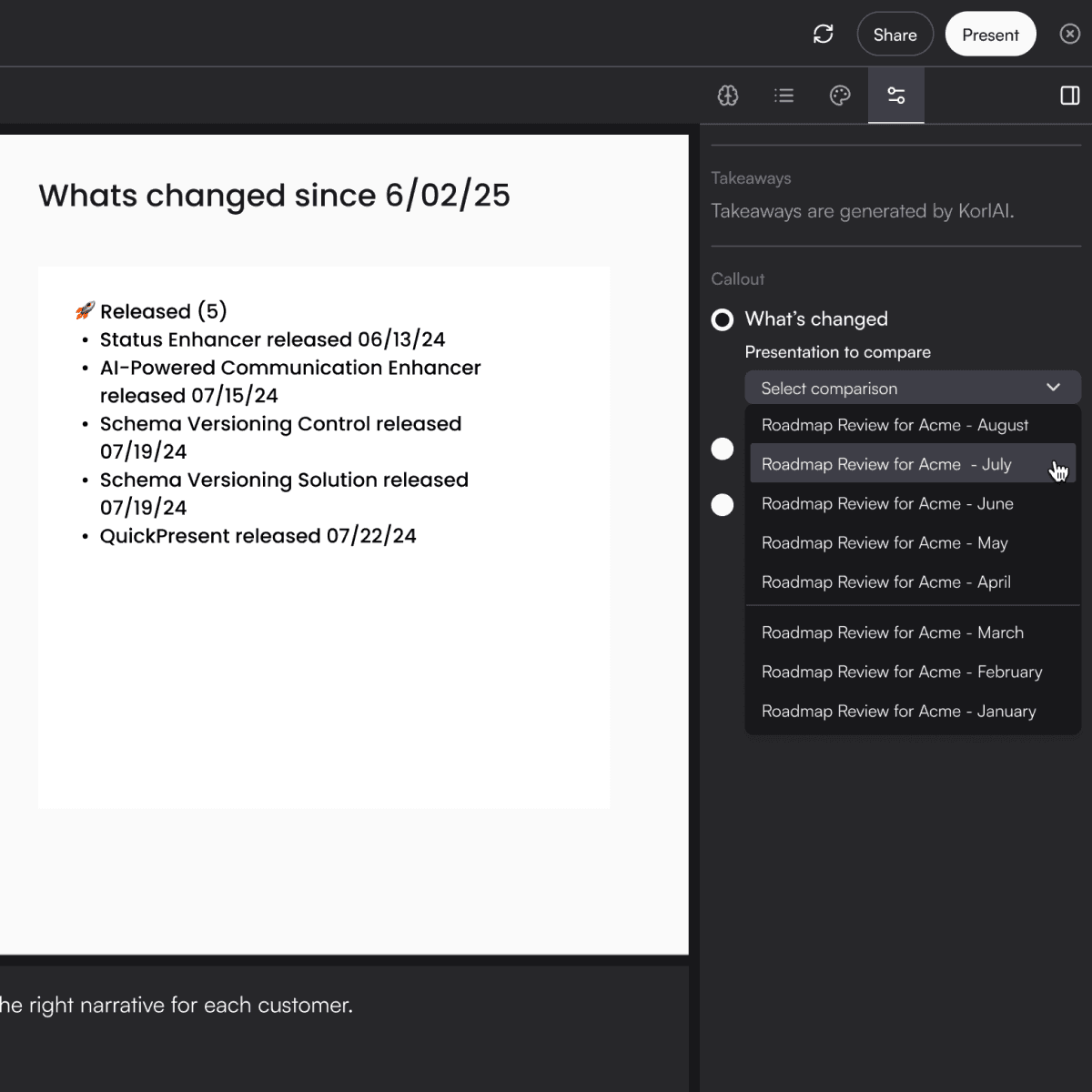Choose Roadmap Review for Acme - June
This screenshot has height=1092, width=1092.
pos(913,503)
